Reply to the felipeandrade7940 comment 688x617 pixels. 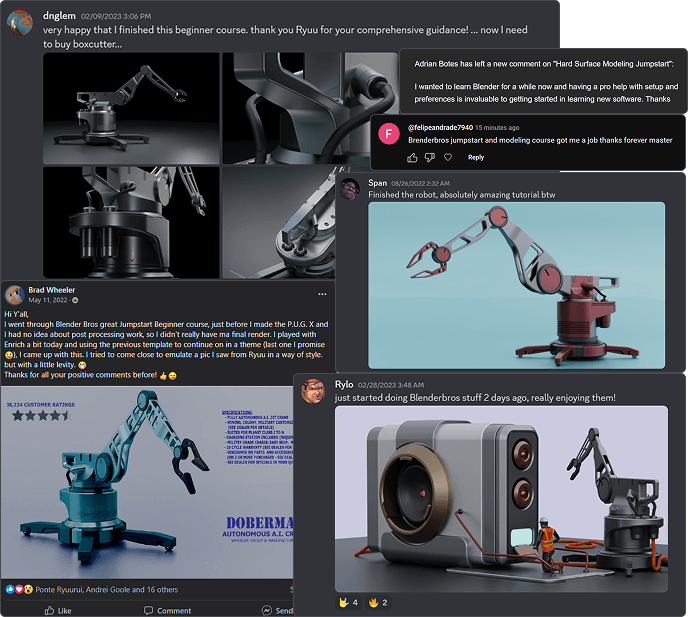pyautogui.click(x=476, y=158)
